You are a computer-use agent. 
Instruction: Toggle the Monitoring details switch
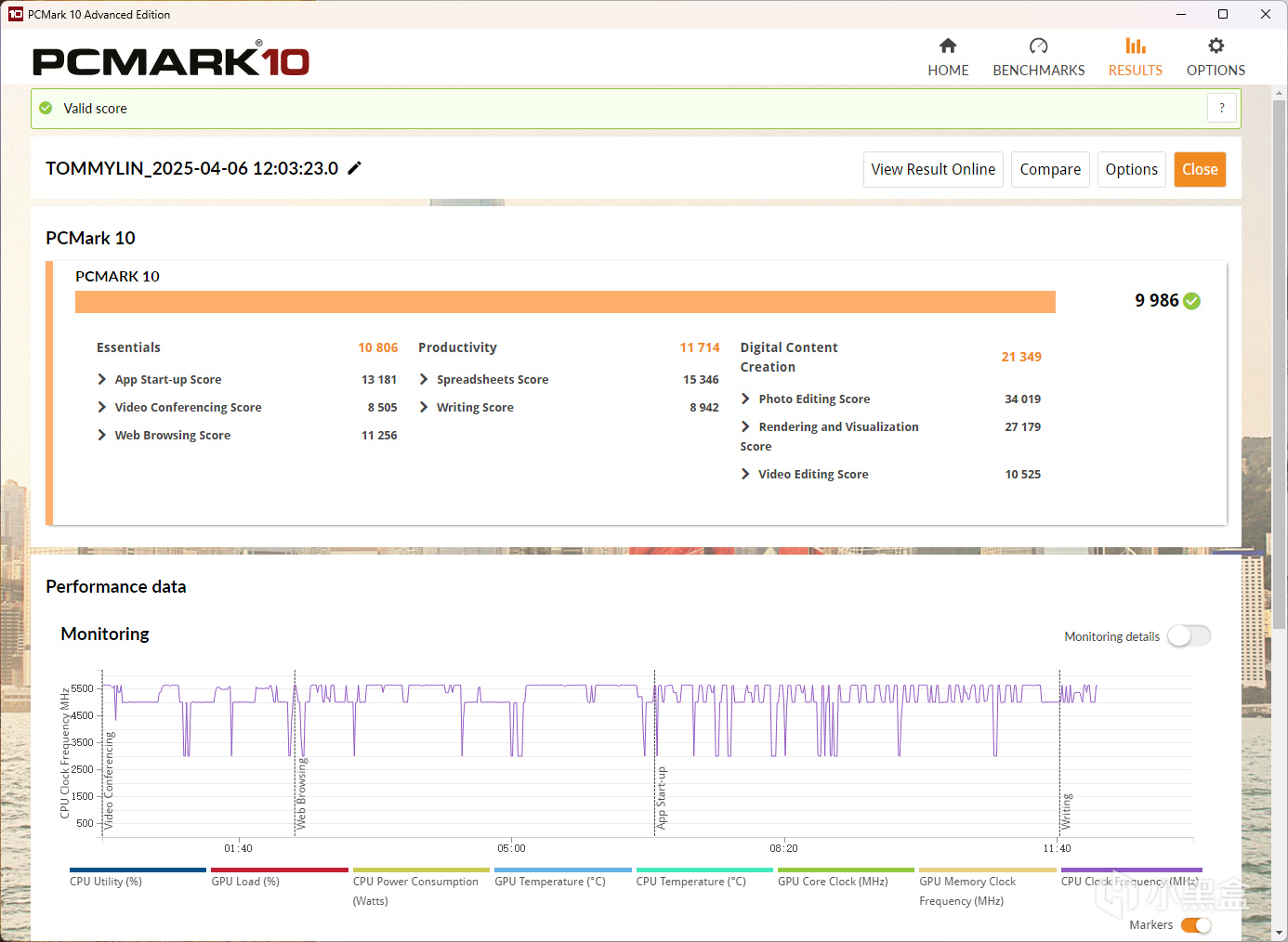pos(1189,636)
